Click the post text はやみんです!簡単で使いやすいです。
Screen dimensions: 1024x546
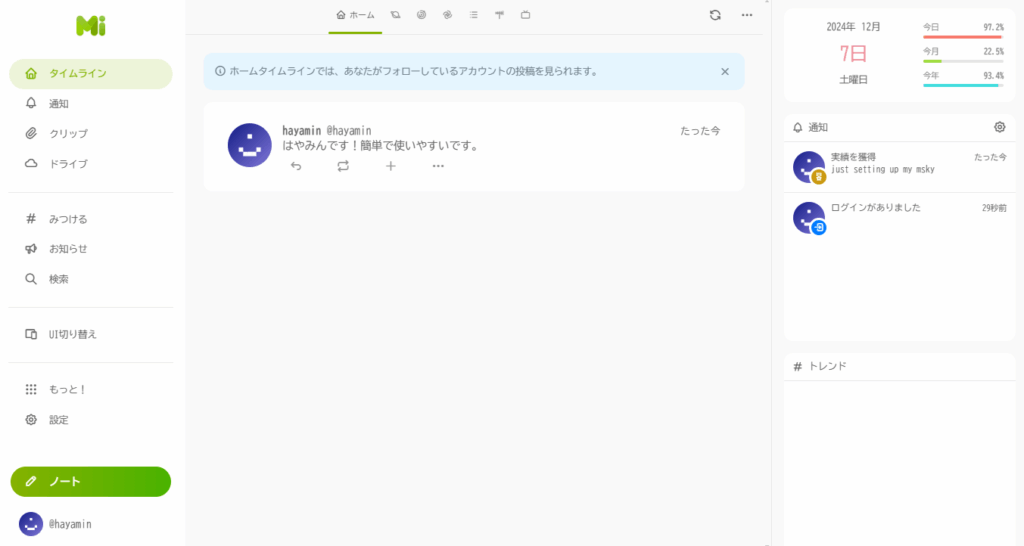click(x=381, y=146)
